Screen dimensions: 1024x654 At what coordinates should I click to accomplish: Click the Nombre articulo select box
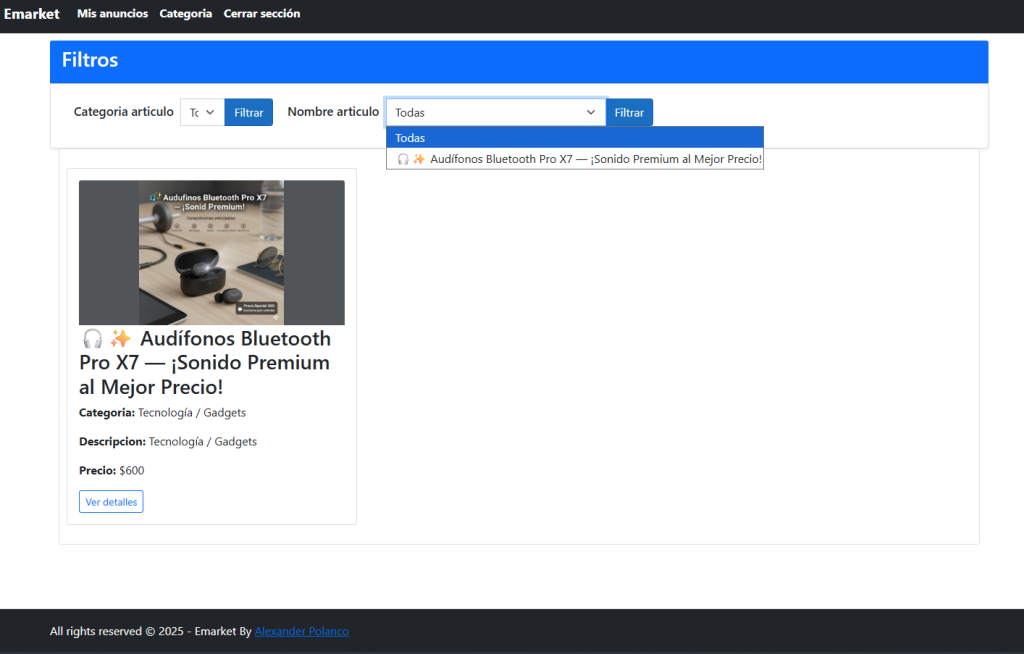[495, 113]
